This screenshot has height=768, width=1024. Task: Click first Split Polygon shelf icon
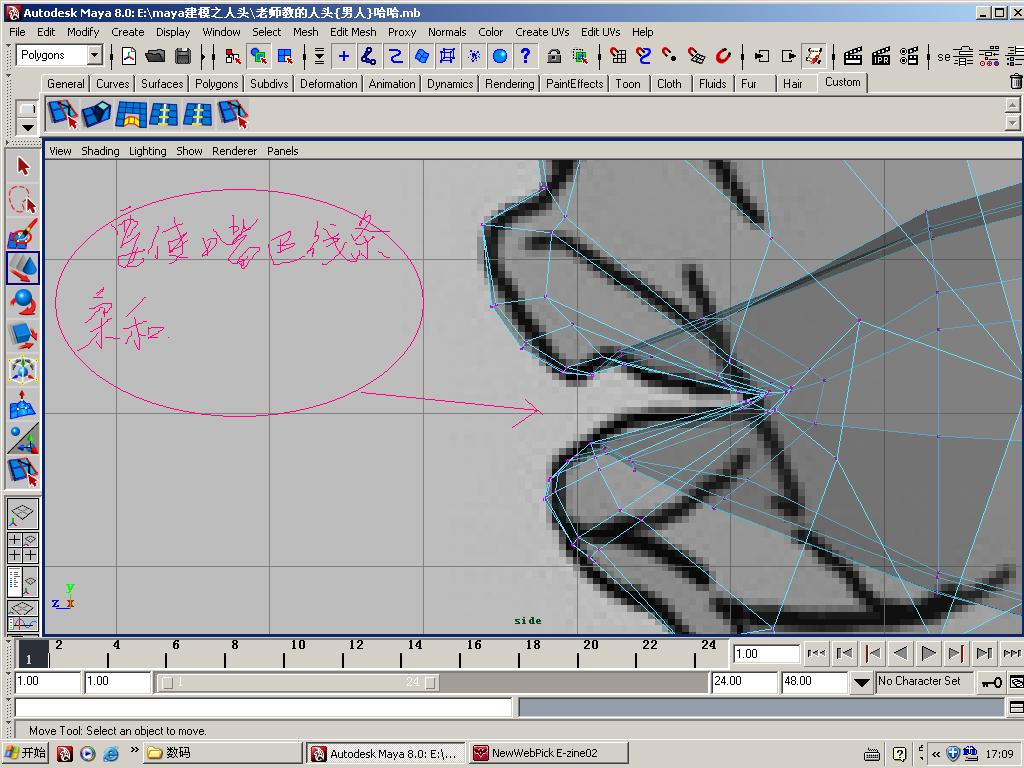(63, 114)
